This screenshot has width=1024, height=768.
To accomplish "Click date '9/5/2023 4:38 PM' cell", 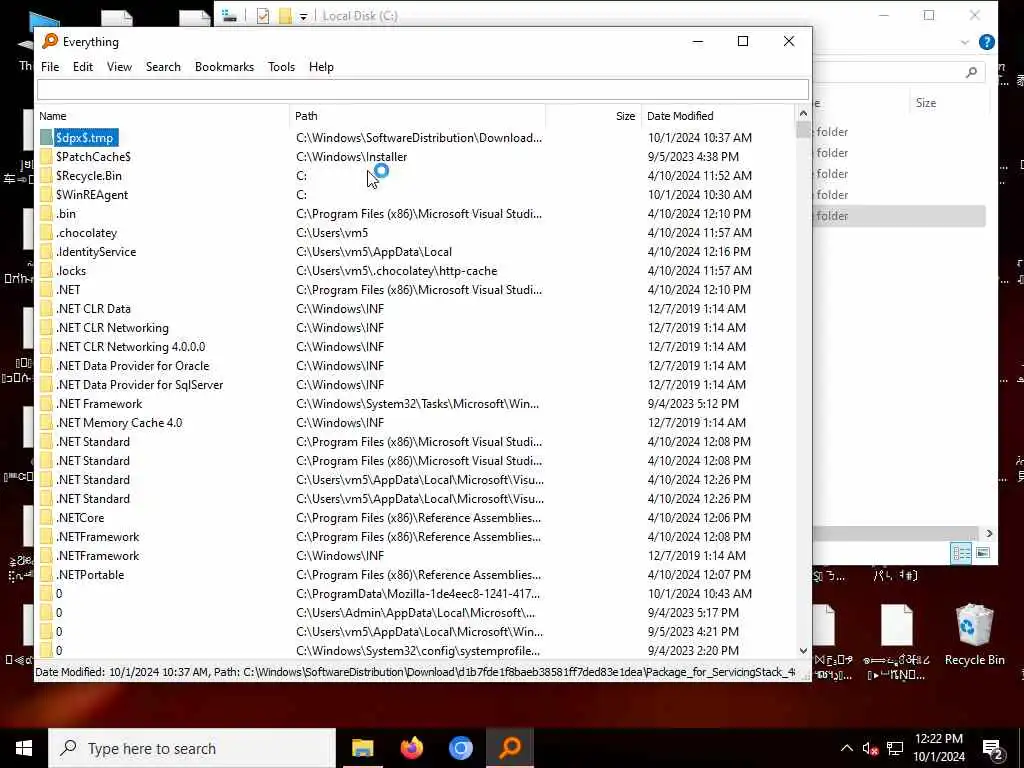I will 693,157.
